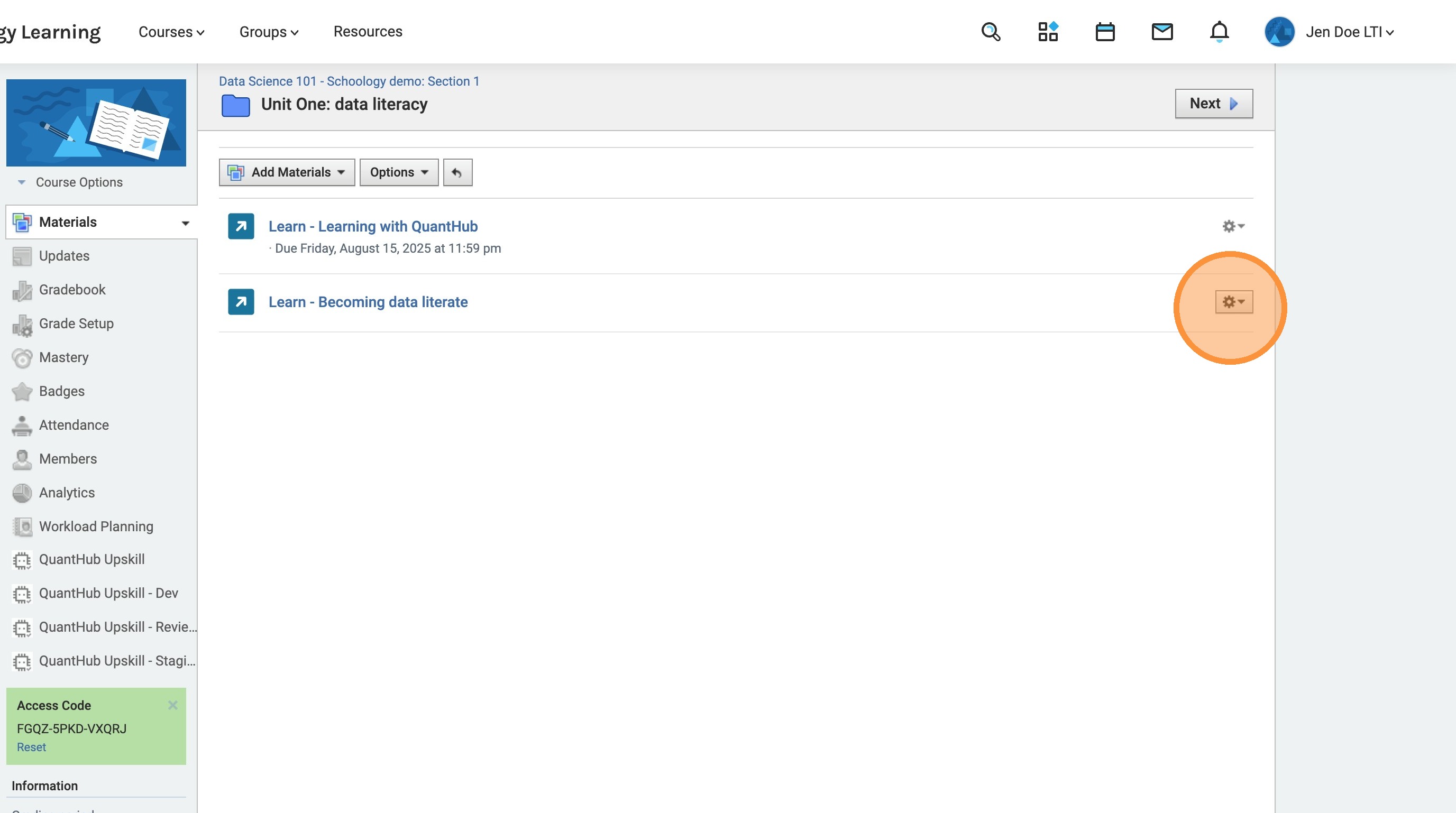Open the notifications bell icon
Image resolution: width=1456 pixels, height=813 pixels.
coord(1219,32)
